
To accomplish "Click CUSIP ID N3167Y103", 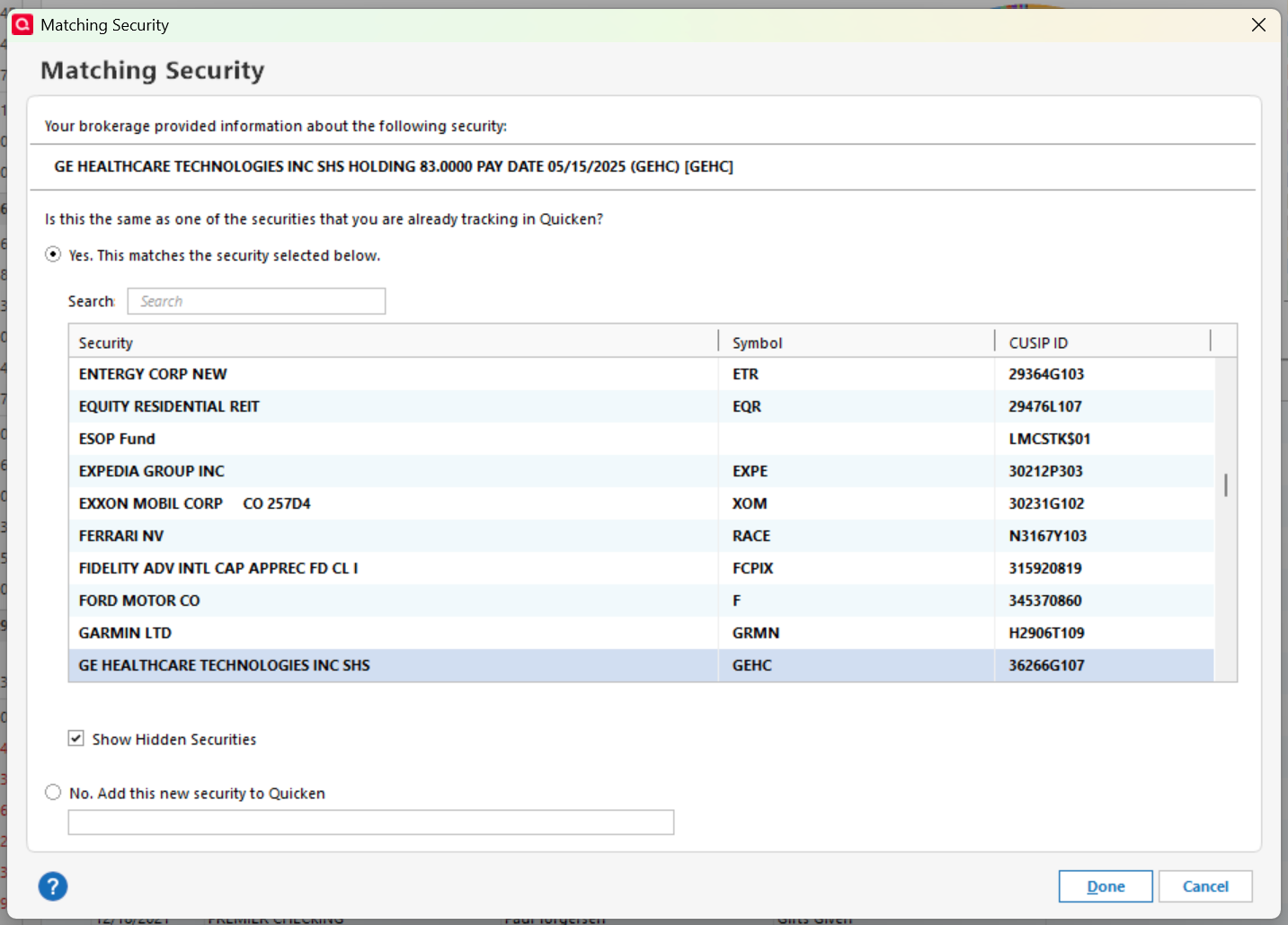I will [1048, 536].
